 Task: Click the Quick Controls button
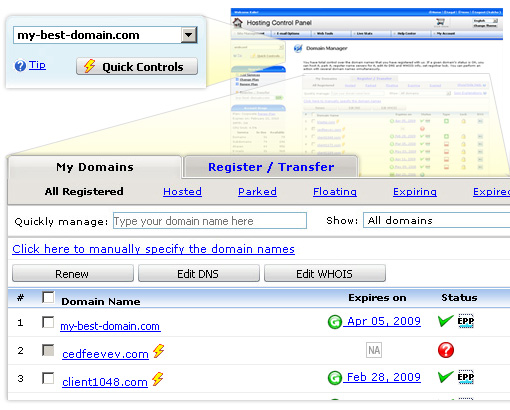coord(137,66)
